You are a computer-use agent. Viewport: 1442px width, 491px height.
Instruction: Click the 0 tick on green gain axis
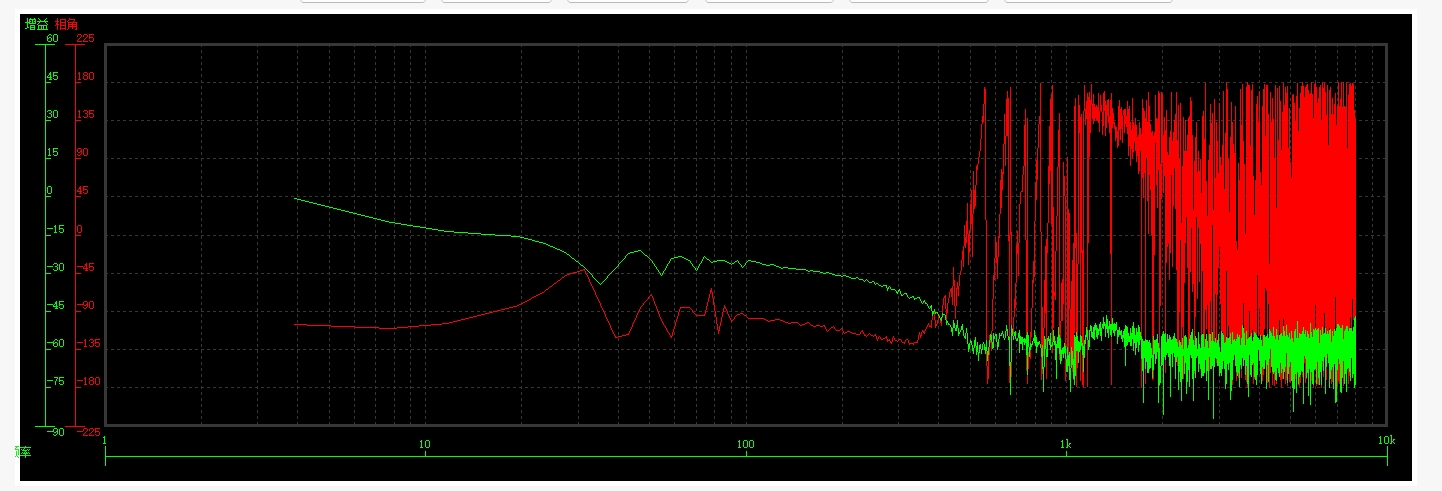point(50,191)
